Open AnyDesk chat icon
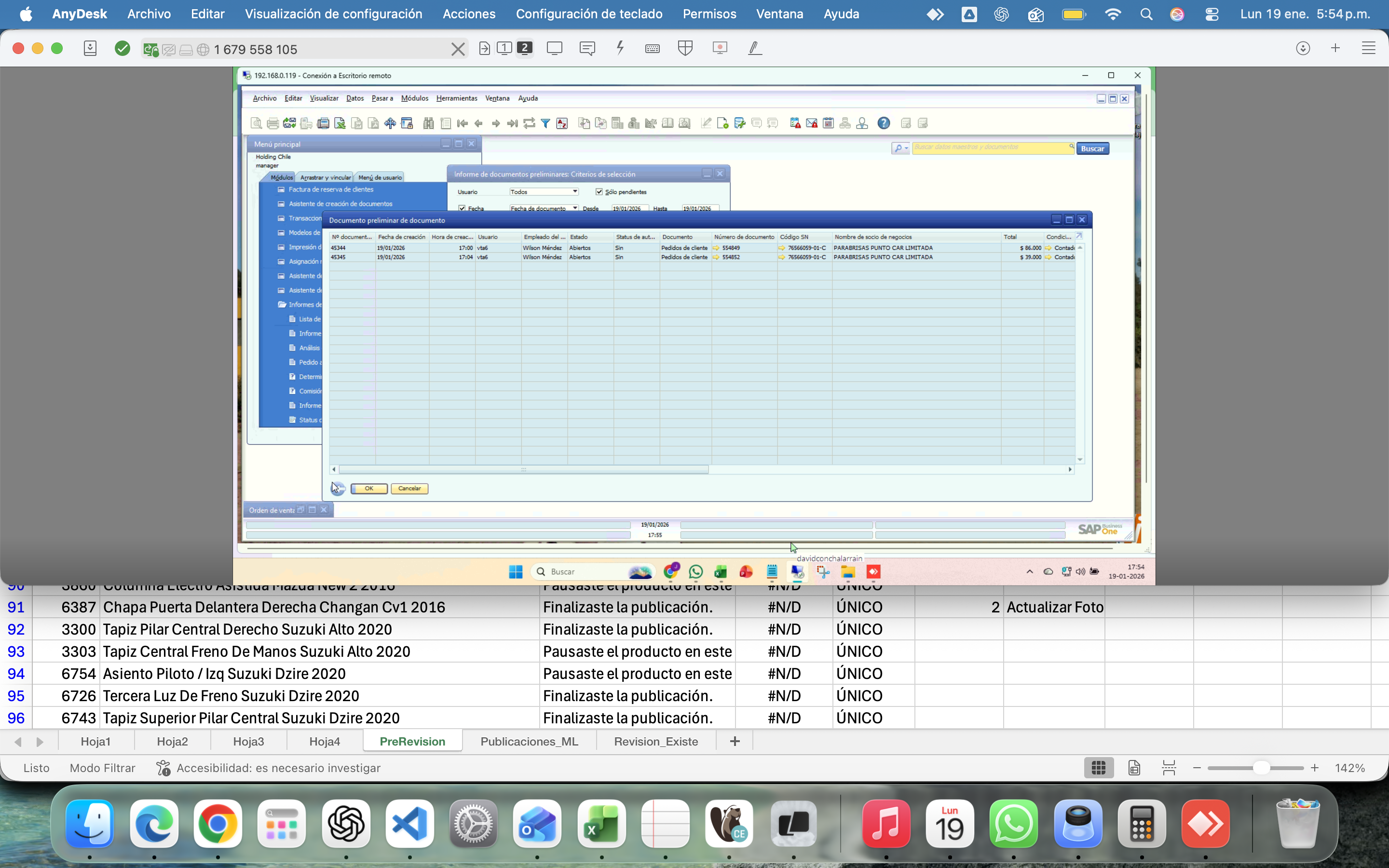 click(587, 48)
